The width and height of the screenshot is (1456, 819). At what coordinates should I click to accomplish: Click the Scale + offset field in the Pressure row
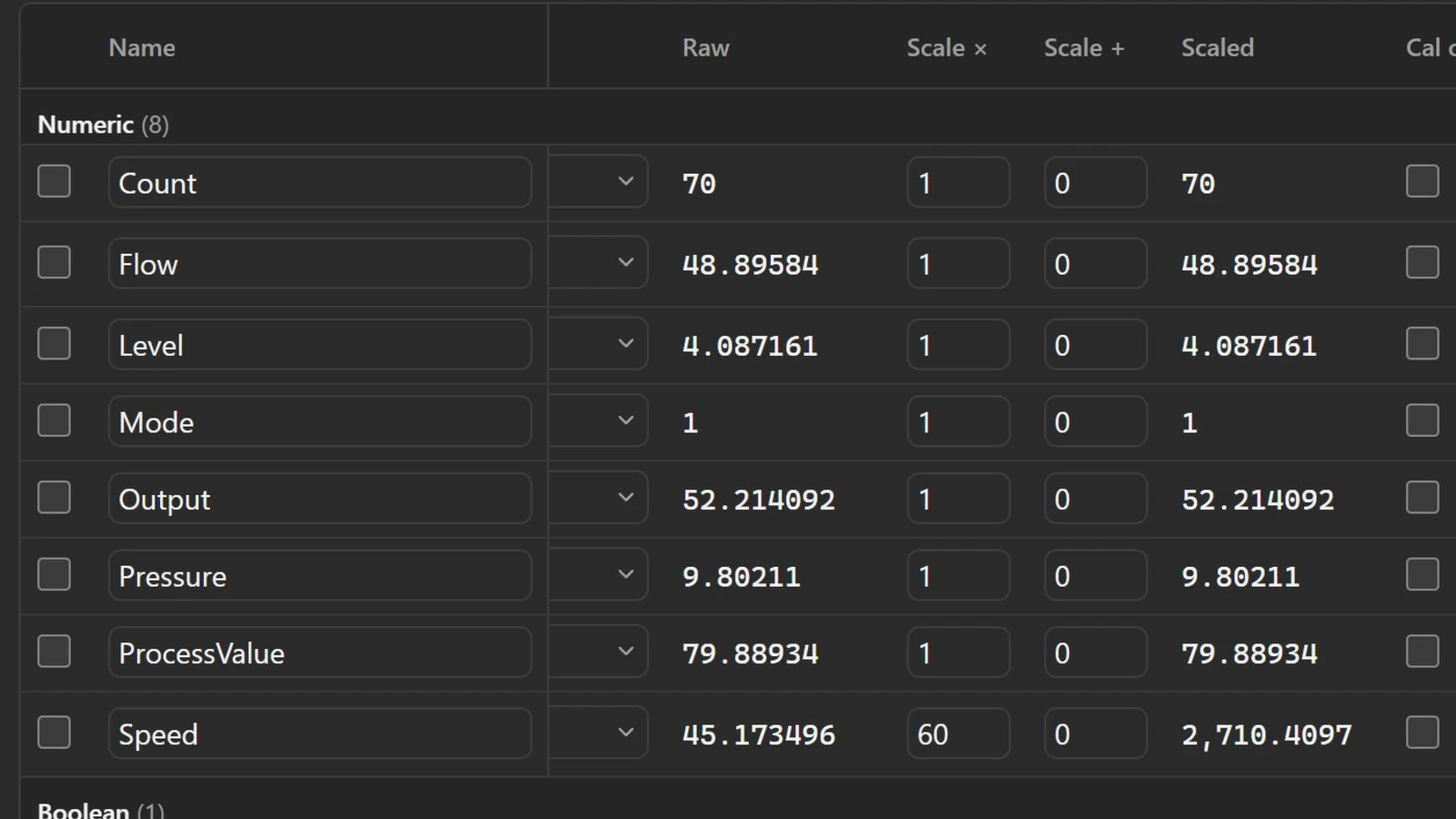pyautogui.click(x=1096, y=575)
